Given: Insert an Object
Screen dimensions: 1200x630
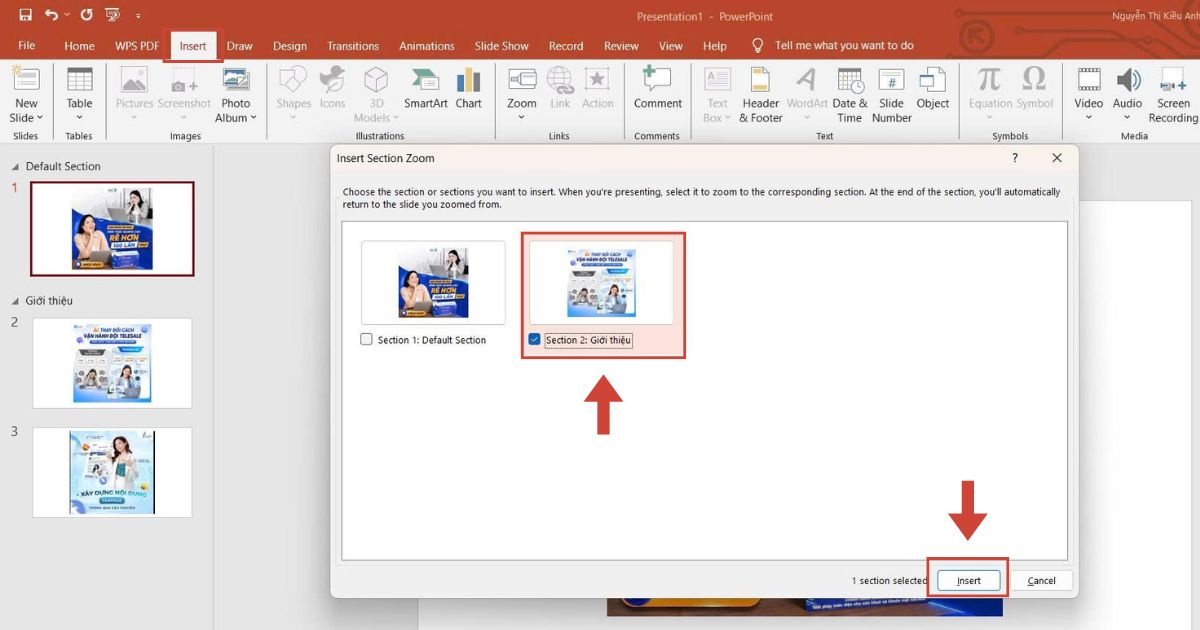Looking at the screenshot, I should coord(933,88).
